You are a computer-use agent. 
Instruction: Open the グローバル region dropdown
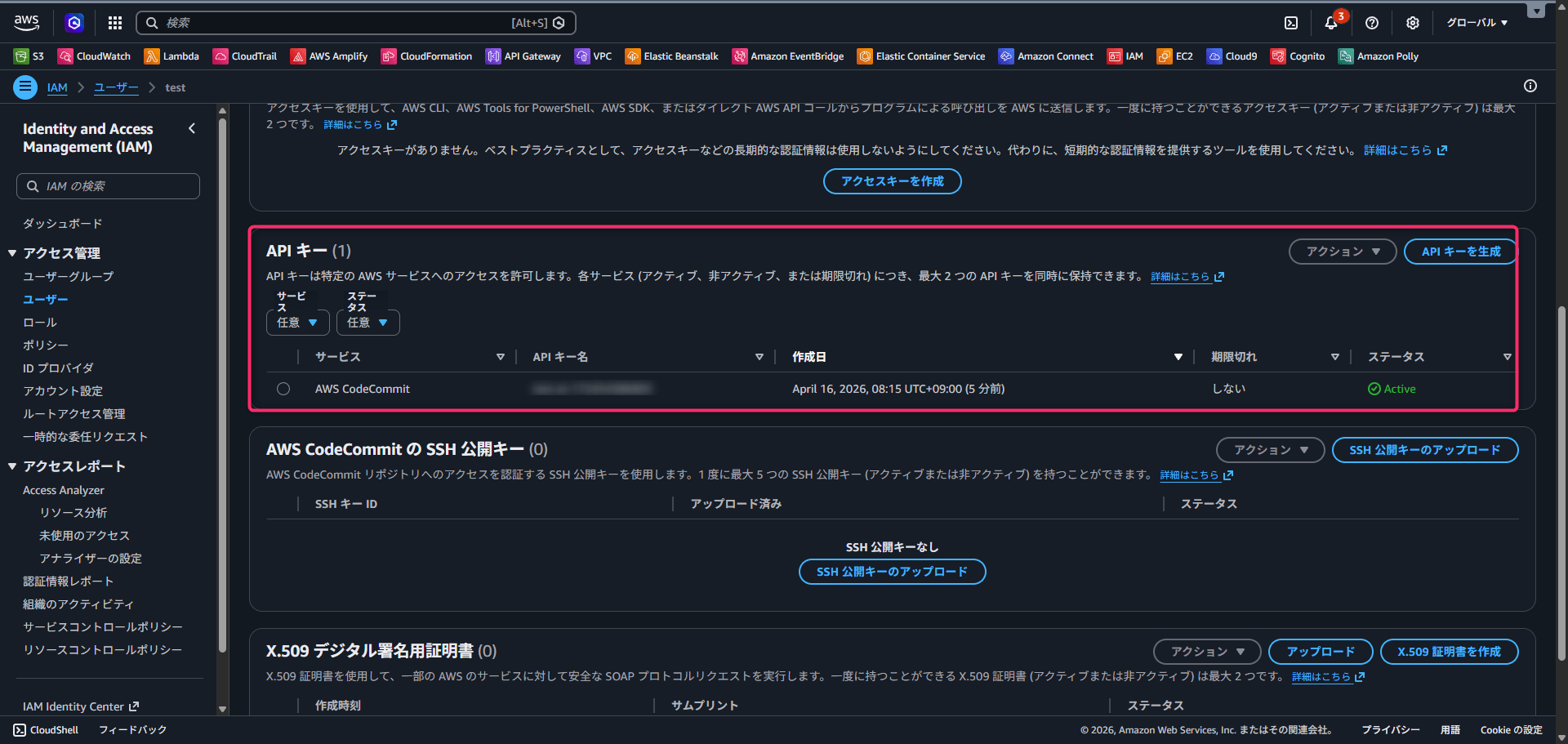(1477, 23)
